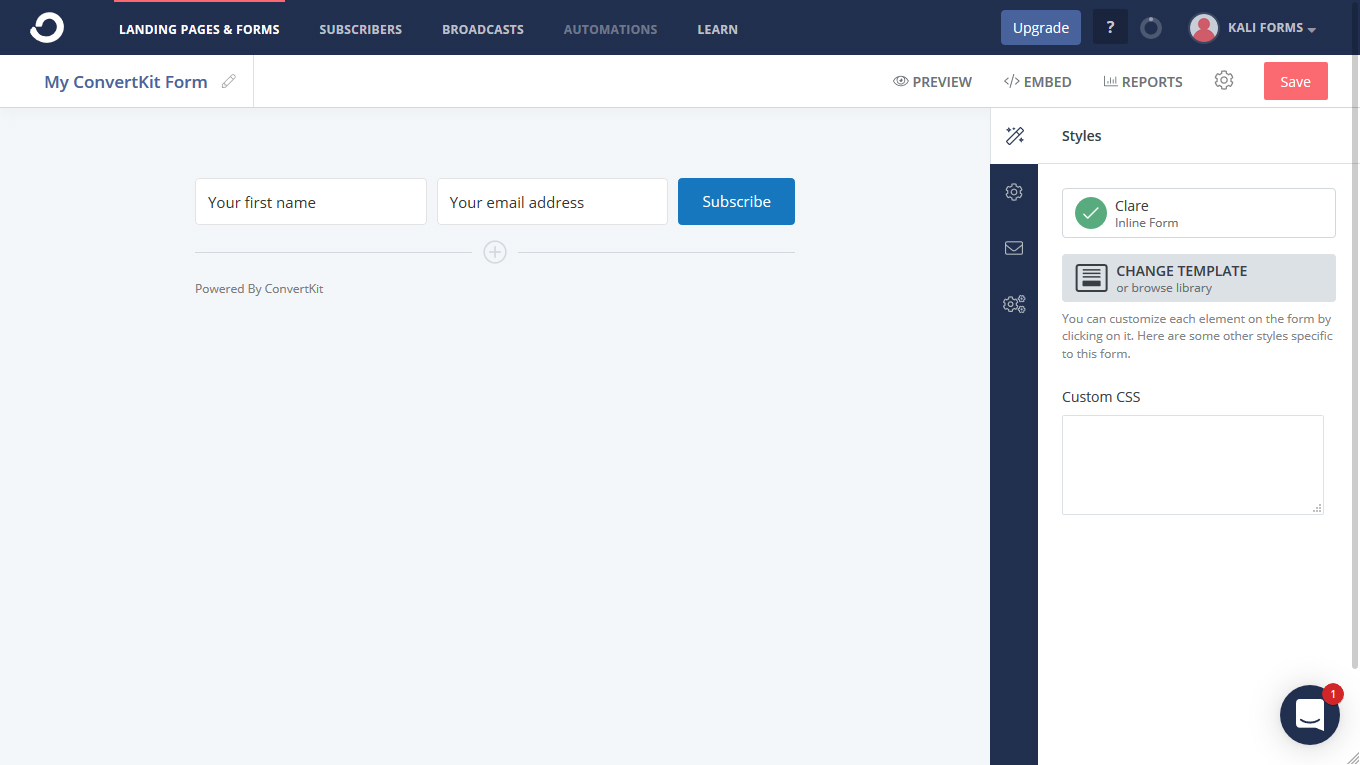Open advanced settings double-gear icon
This screenshot has width=1360, height=765.
(1014, 304)
